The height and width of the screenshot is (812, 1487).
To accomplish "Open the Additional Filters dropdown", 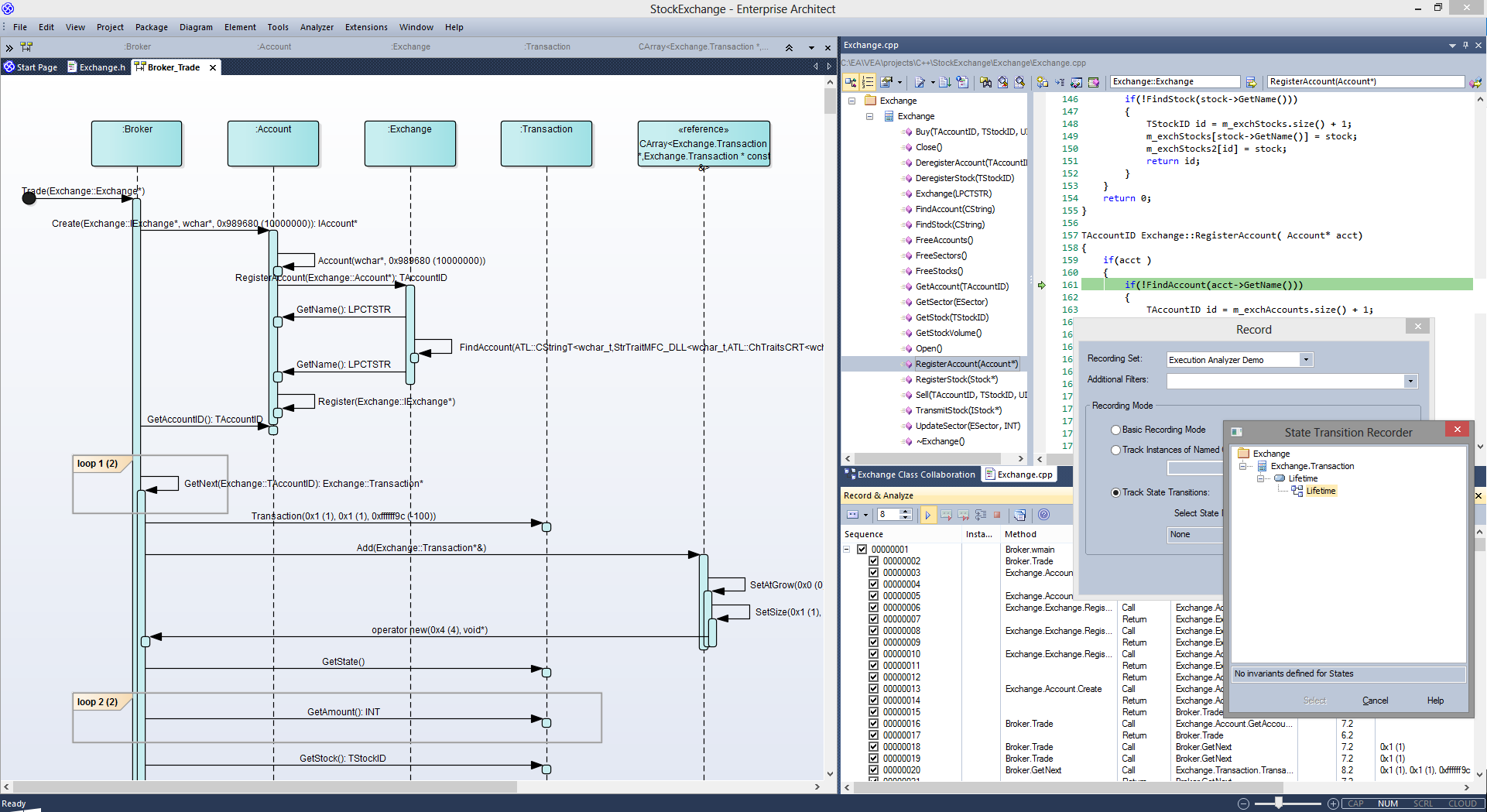I will click(x=1410, y=381).
